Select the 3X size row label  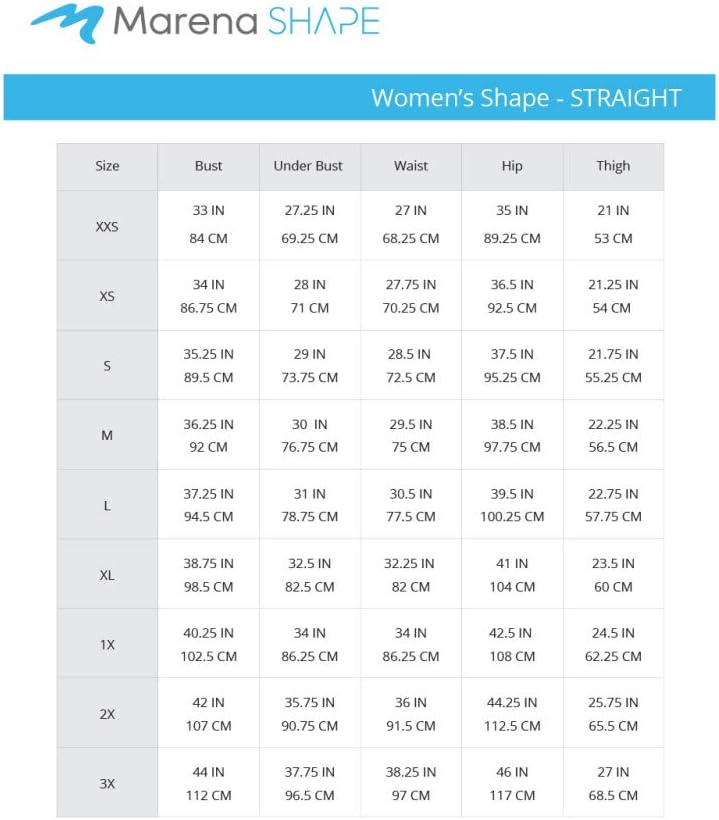[107, 784]
